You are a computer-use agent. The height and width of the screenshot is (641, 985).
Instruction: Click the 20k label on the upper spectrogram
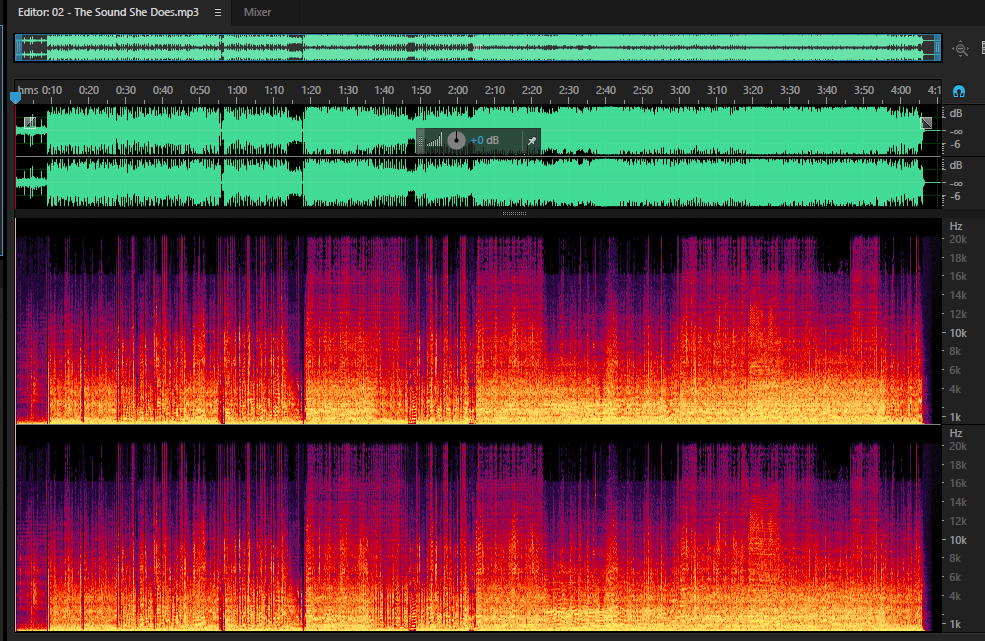(958, 239)
